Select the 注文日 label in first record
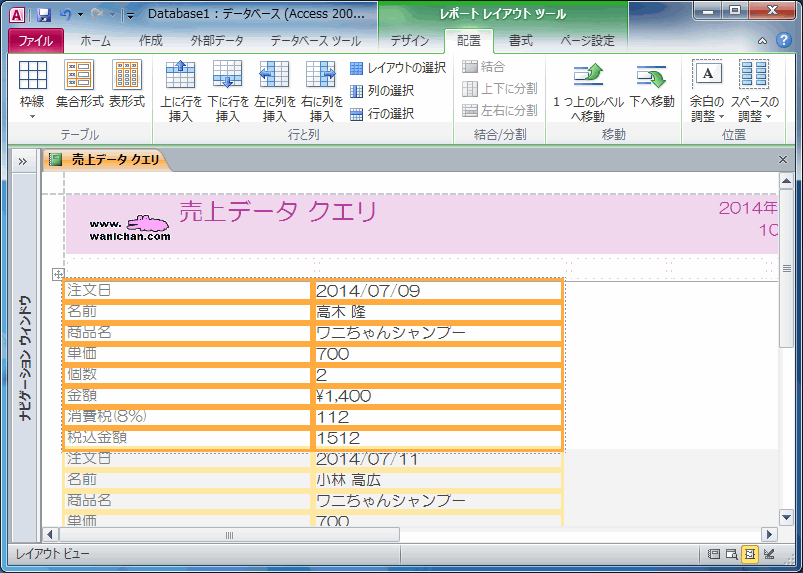 [x=188, y=290]
